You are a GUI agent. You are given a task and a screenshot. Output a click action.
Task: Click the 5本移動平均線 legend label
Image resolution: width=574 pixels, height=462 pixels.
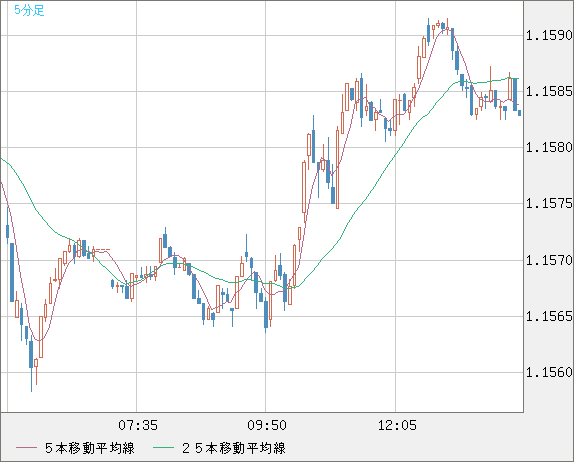[90, 448]
